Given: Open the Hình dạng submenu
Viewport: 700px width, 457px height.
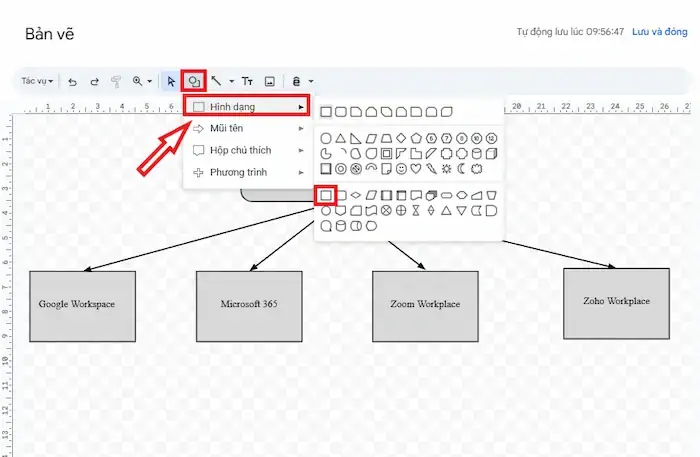Looking at the screenshot, I should pos(246,107).
